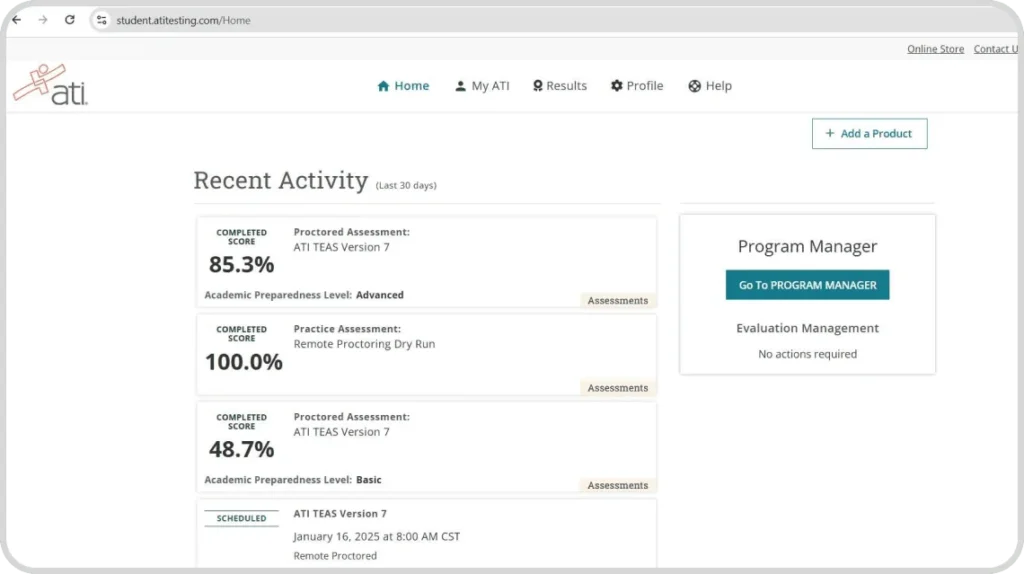Click the Help lifebuoy icon

[694, 86]
